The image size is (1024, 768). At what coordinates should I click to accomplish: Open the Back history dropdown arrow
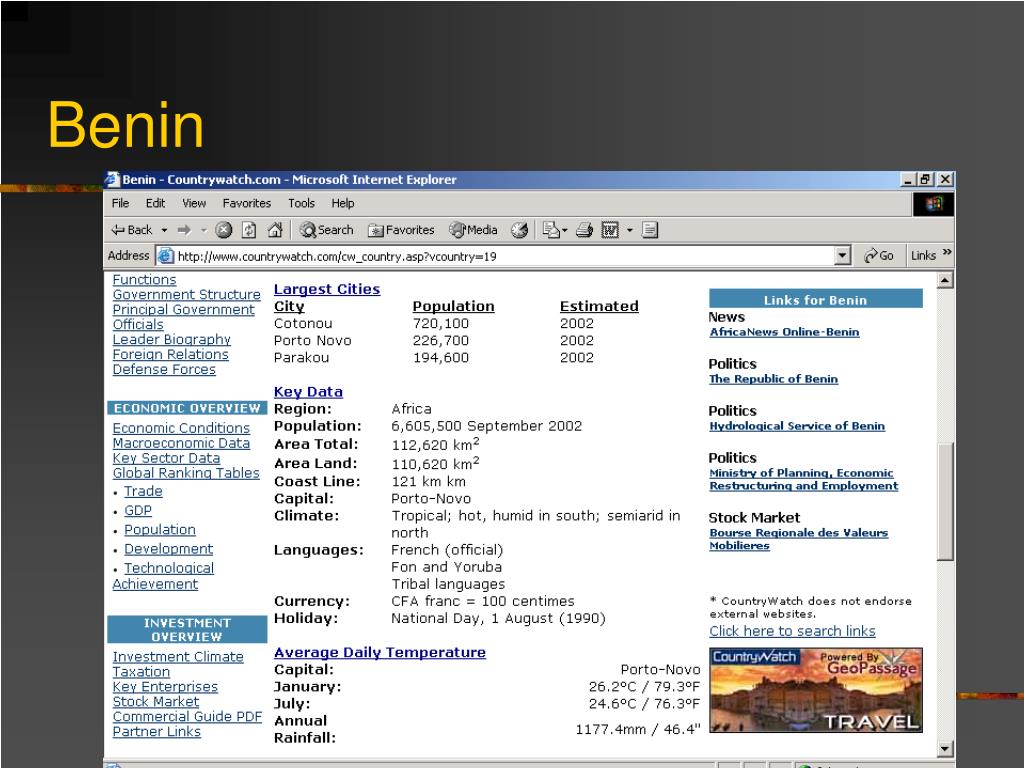(165, 231)
